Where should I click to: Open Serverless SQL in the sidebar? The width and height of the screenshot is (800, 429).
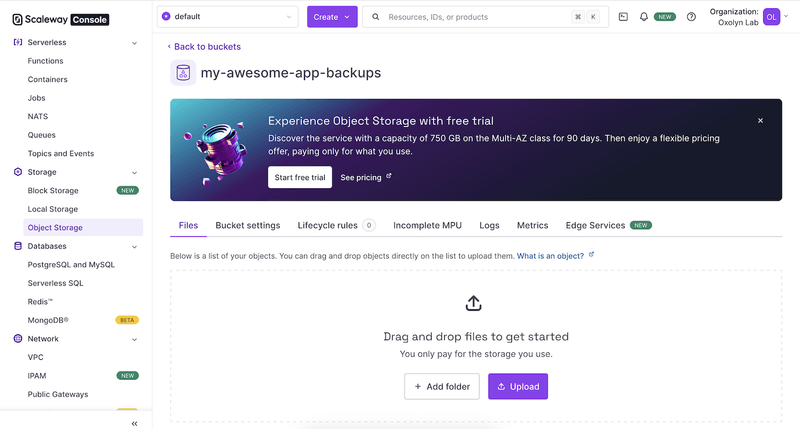pos(55,283)
